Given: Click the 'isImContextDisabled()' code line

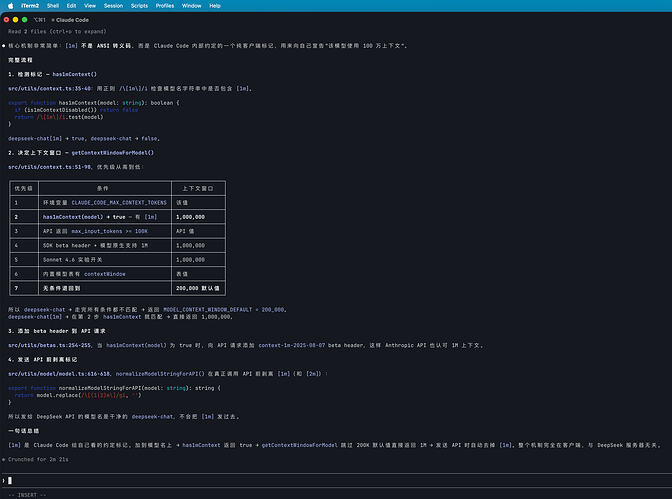Looking at the screenshot, I should pyautogui.click(x=76, y=110).
